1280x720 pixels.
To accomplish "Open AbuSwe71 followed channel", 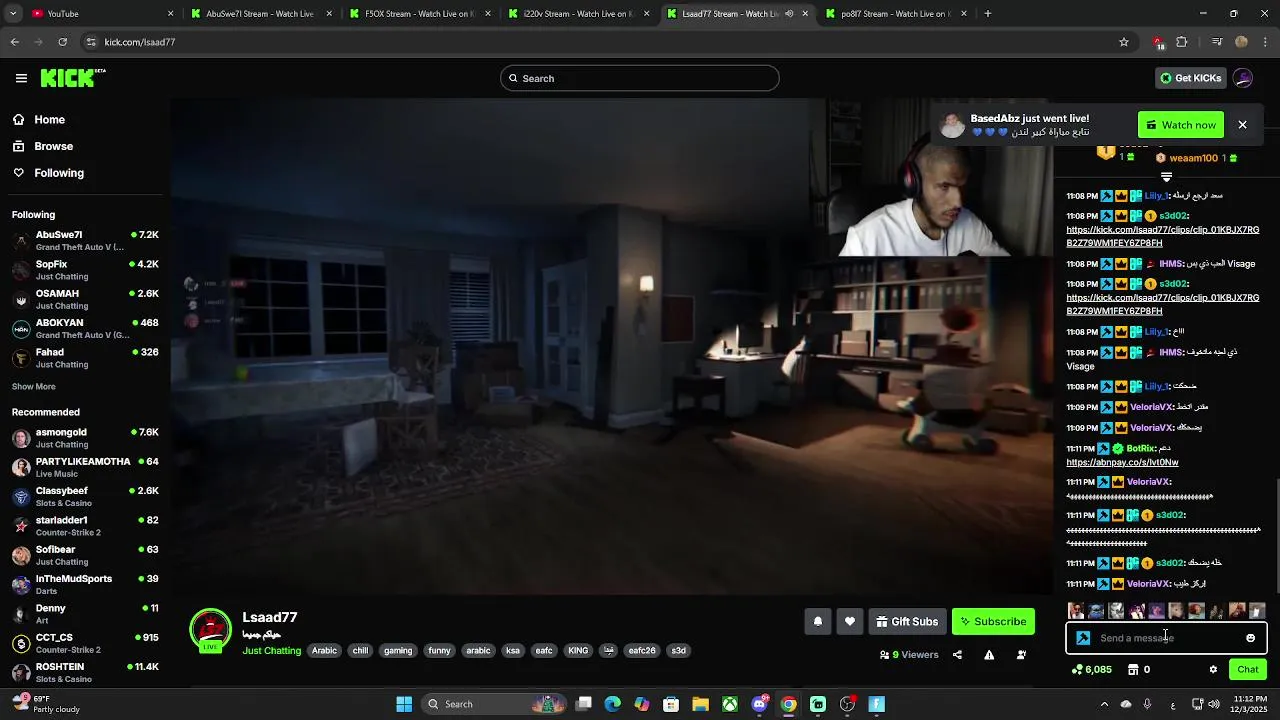I will tap(85, 240).
